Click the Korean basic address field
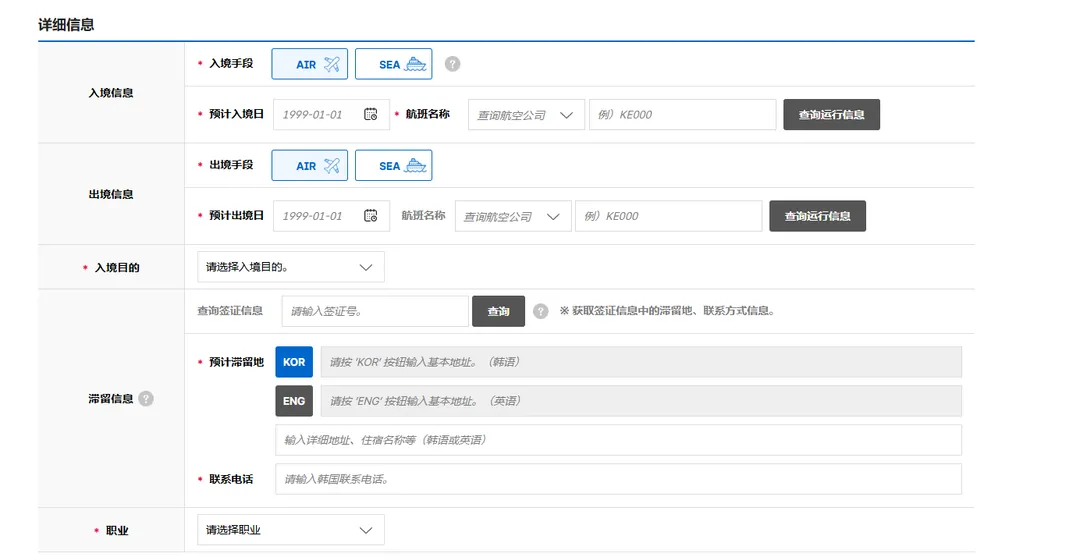The height and width of the screenshot is (560, 1080). [x=641, y=362]
